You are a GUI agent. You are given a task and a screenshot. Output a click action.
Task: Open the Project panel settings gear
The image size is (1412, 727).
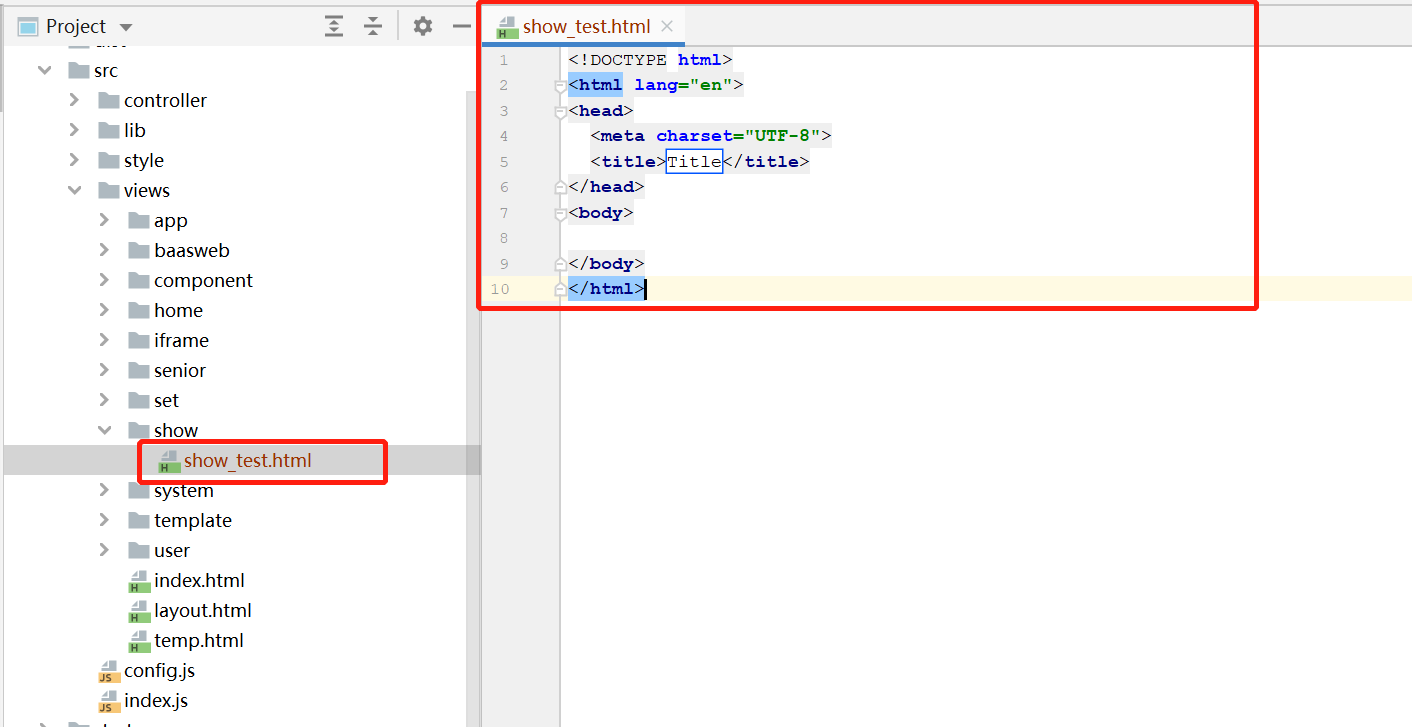[422, 26]
